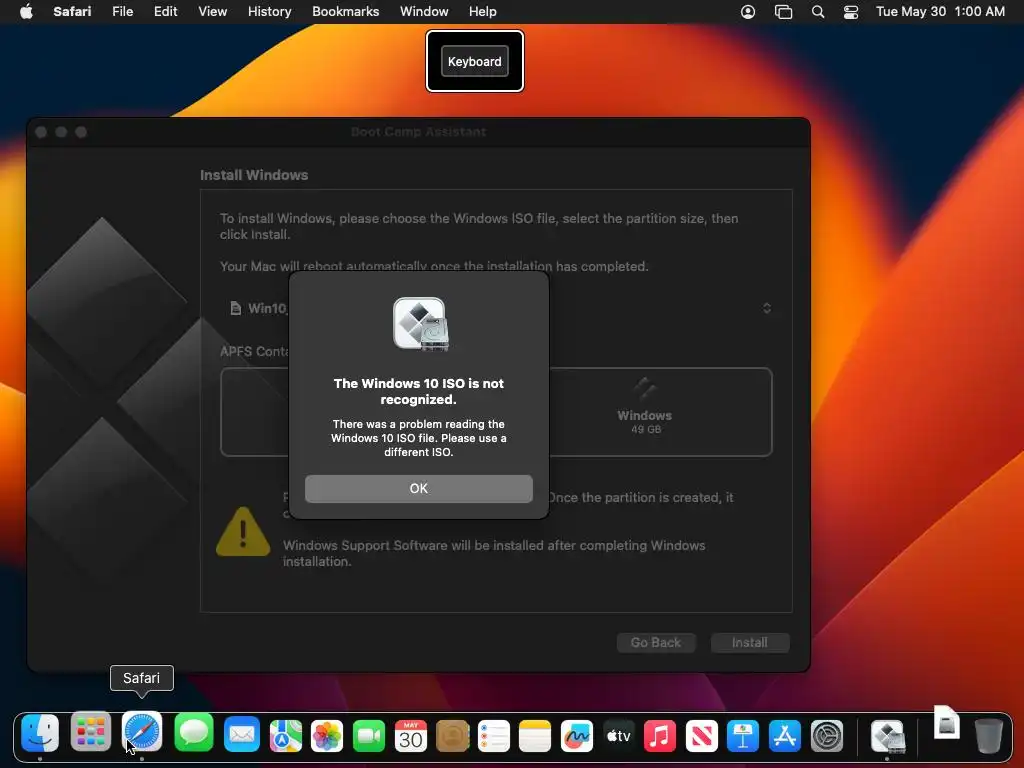Open Calendar from the Dock

[x=411, y=736]
